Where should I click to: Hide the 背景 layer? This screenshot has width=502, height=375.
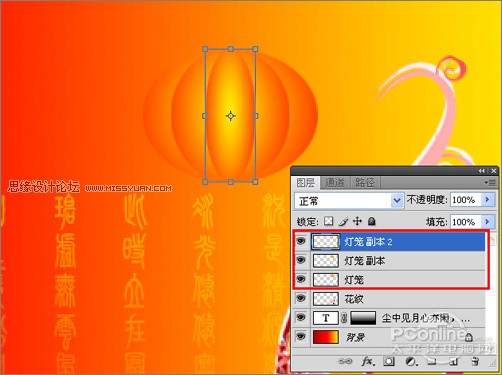301,337
